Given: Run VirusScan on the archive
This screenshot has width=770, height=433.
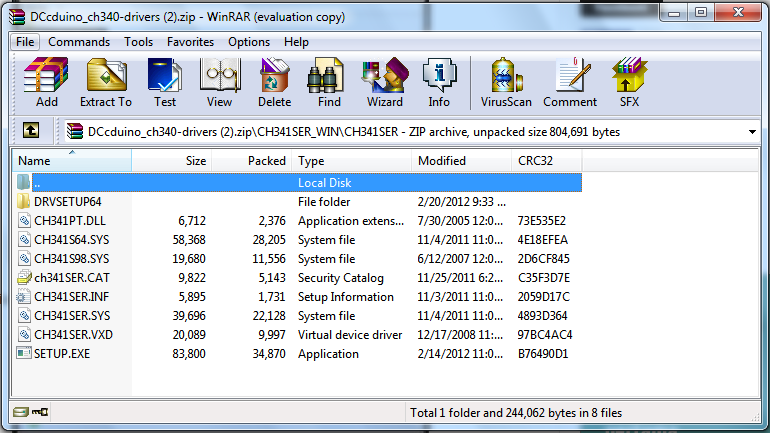Looking at the screenshot, I should pyautogui.click(x=506, y=75).
